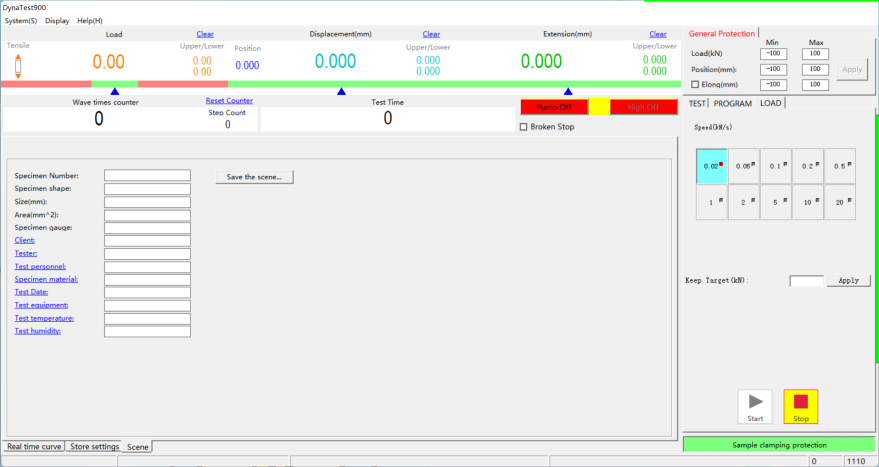Screen dimensions: 879x467
Task: Click the blue Load indicator marker
Action: click(115, 91)
